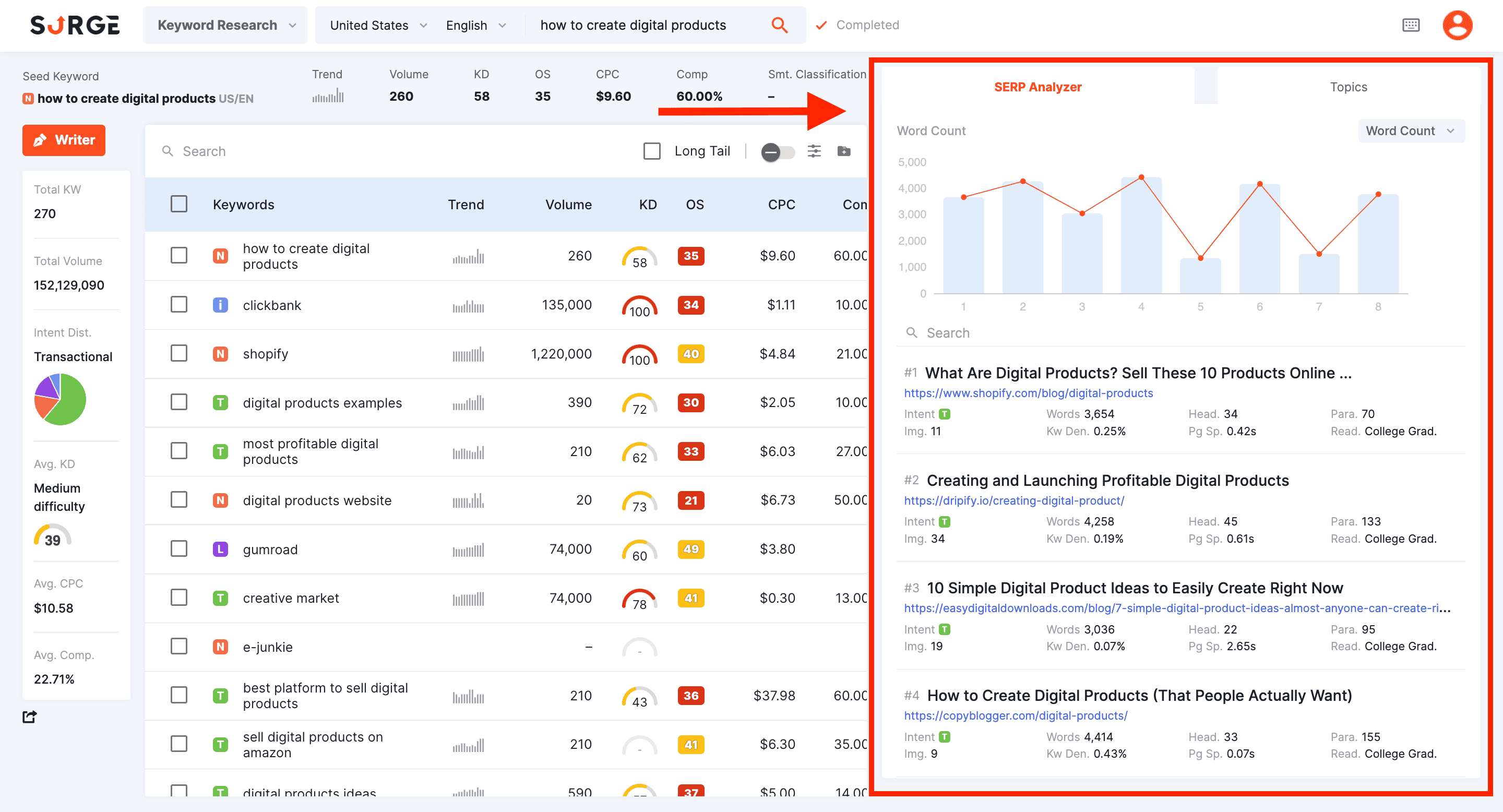
Task: Check the clickbank row checkbox
Action: pos(178,305)
